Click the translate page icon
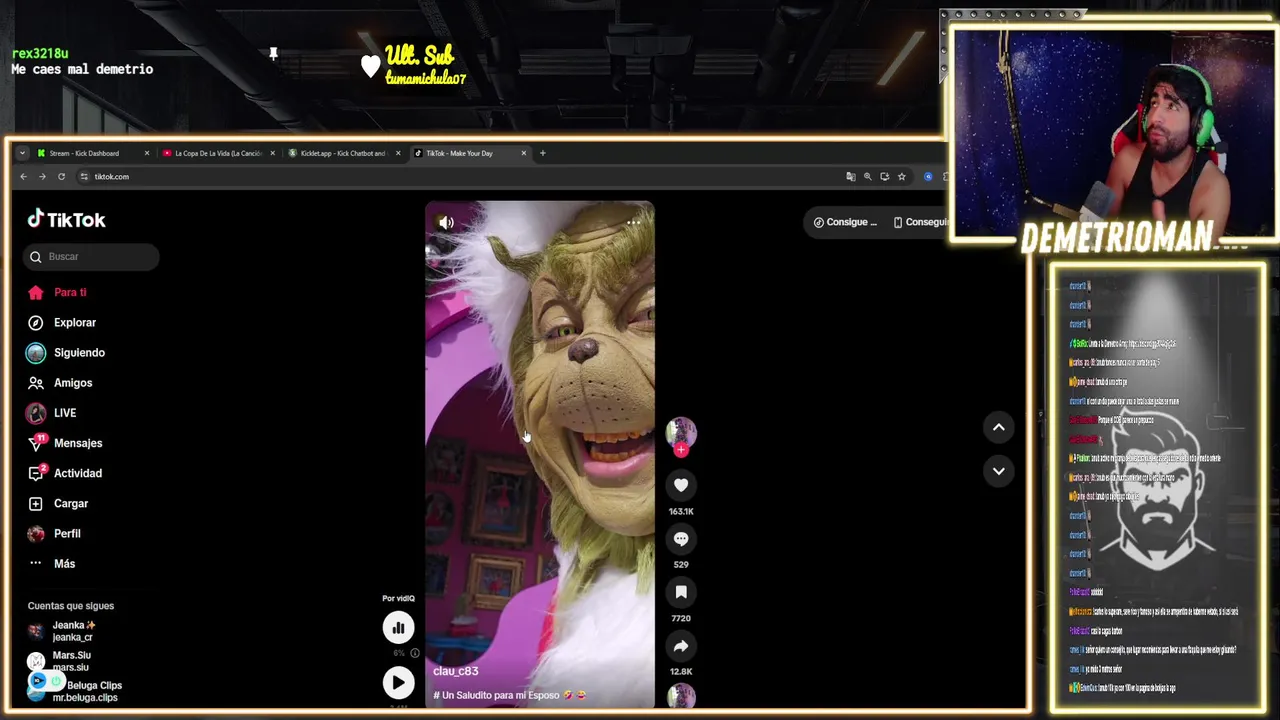Viewport: 1280px width, 720px height. click(851, 176)
